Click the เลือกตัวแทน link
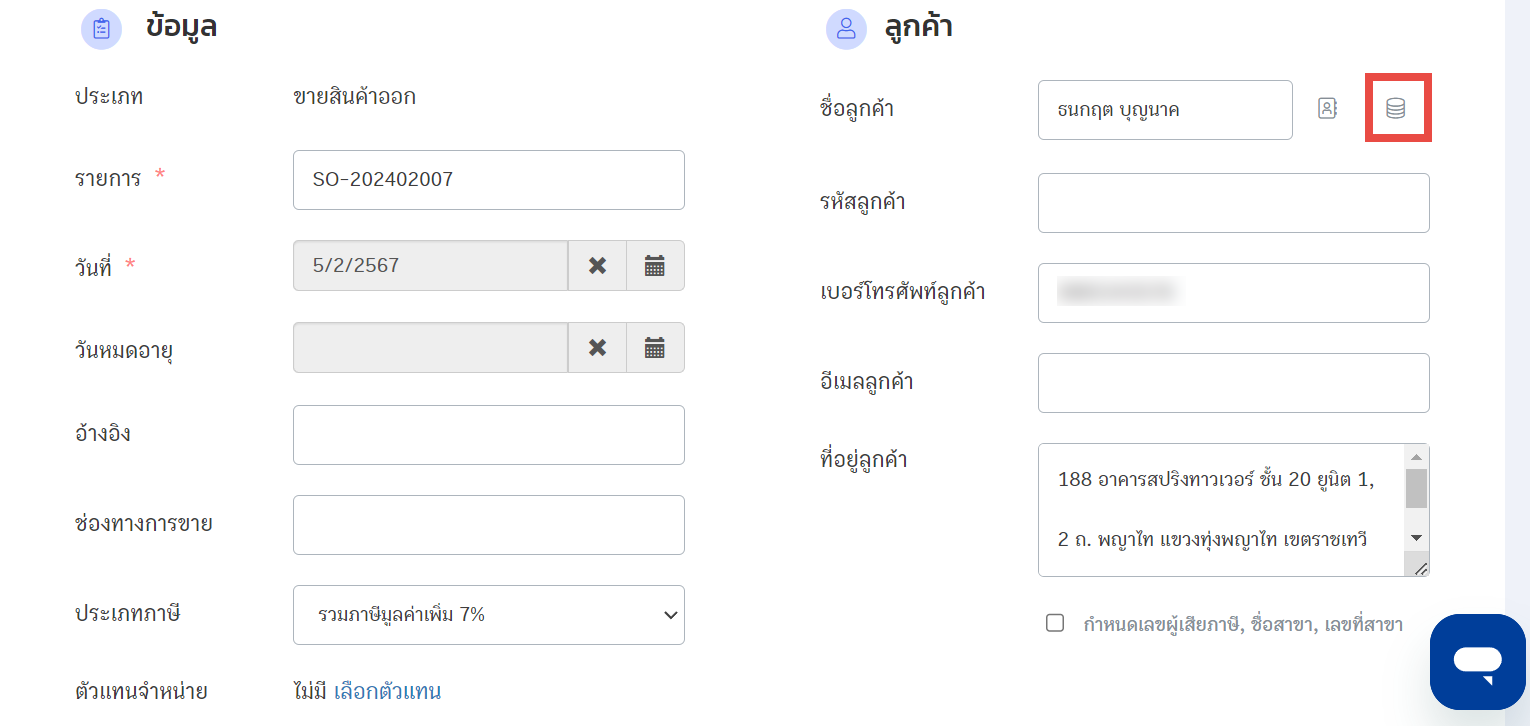This screenshot has height=726, width=1530. [387, 691]
